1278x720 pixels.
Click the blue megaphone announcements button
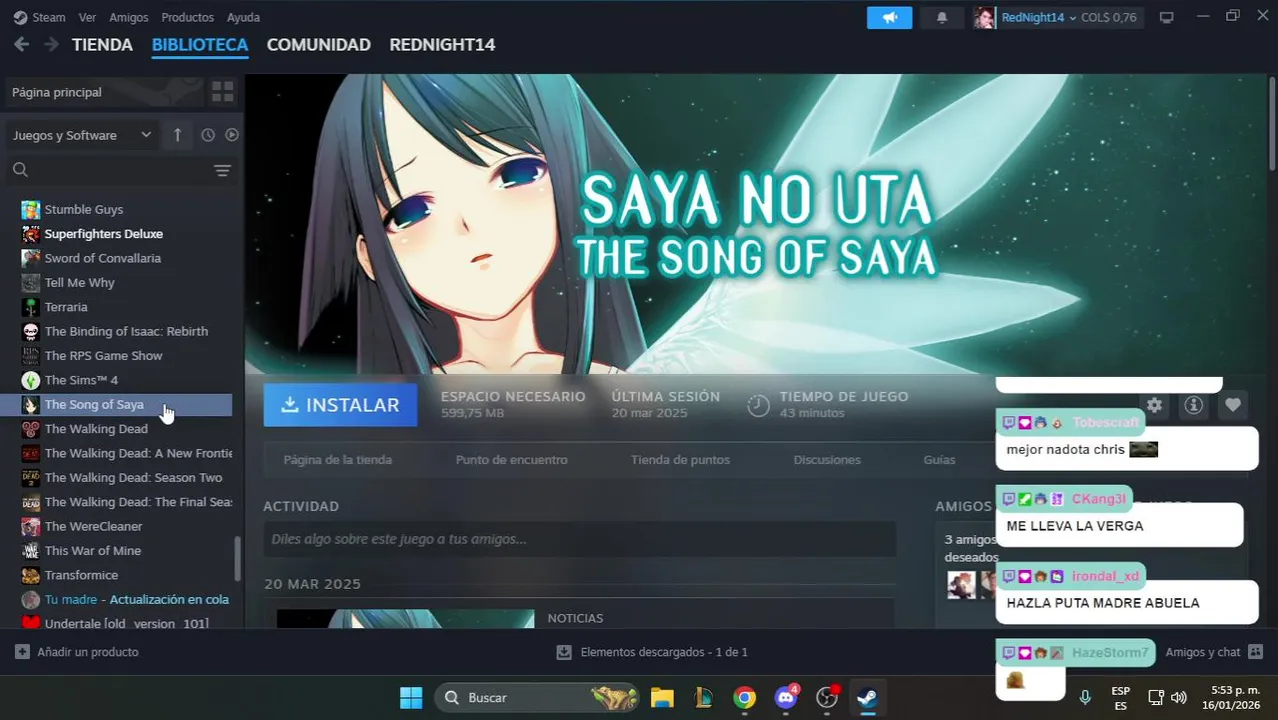(889, 17)
